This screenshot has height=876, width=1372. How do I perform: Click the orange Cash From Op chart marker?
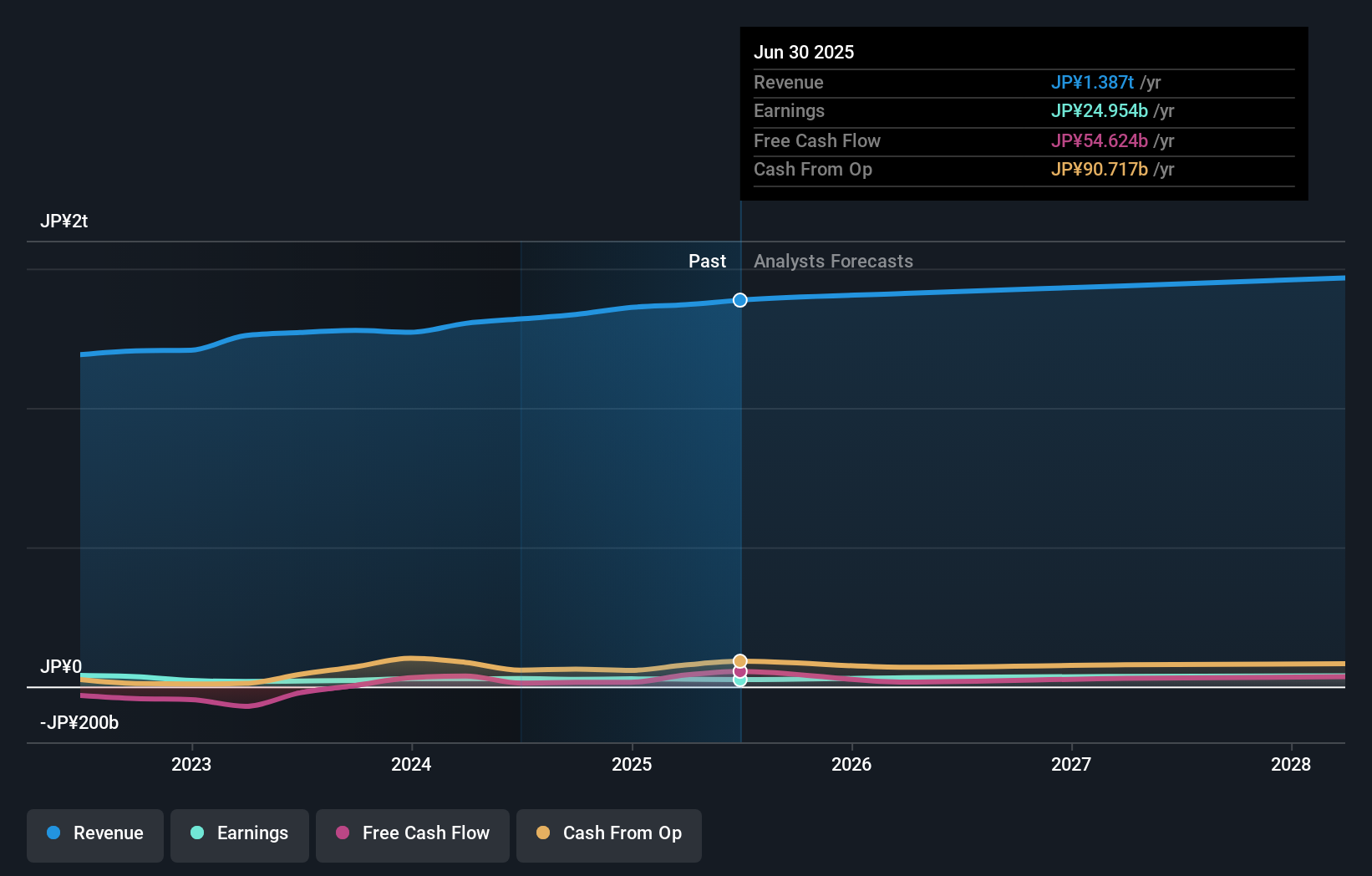(x=739, y=660)
